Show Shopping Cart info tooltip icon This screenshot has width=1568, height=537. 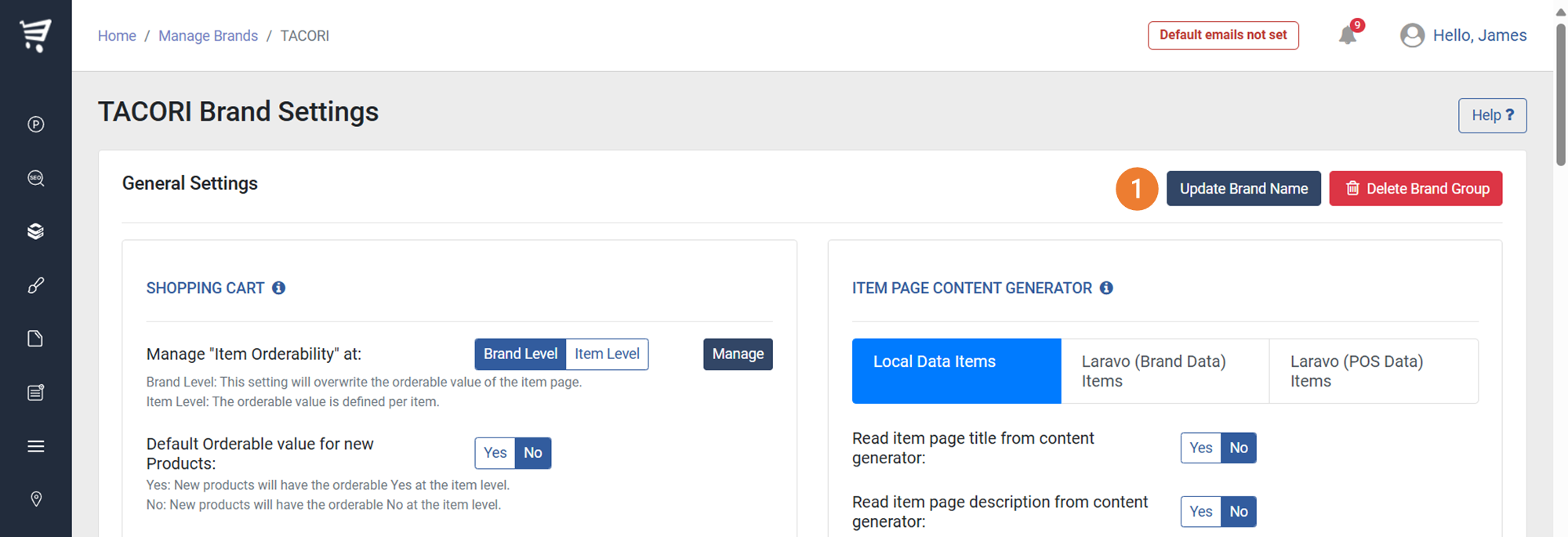coord(278,288)
